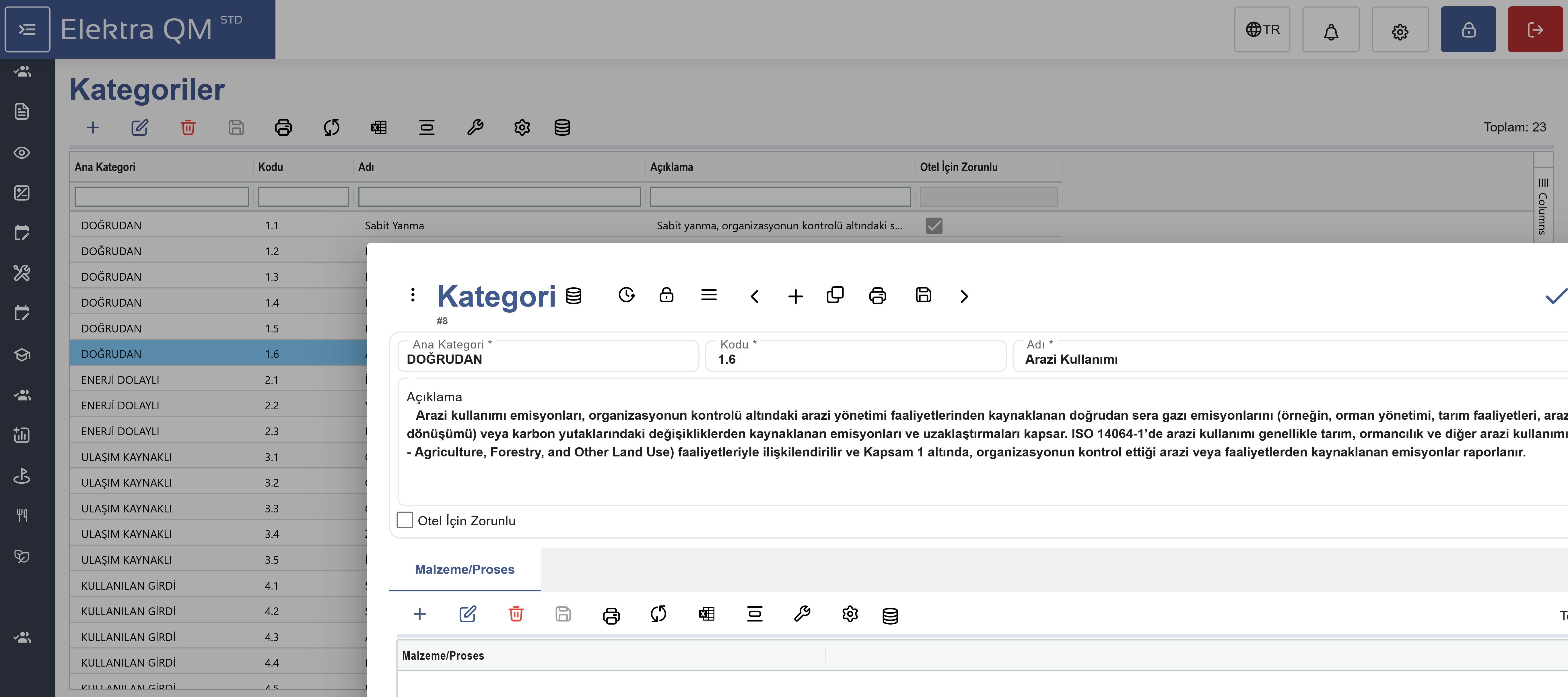The width and height of the screenshot is (1568, 697).
Task: Switch to the Malzeme/Proses tab
Action: tap(465, 569)
